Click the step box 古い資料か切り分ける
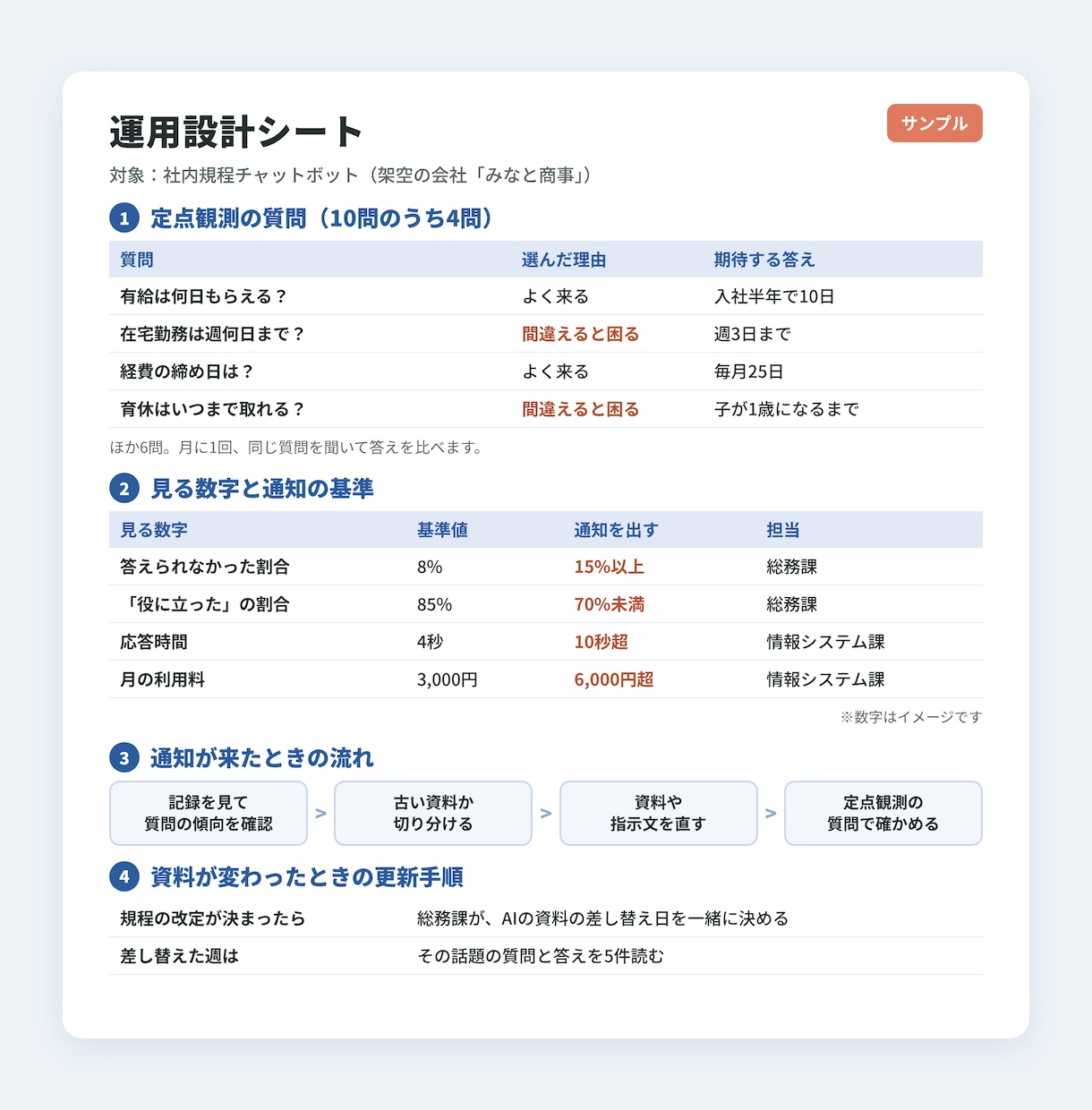The height and width of the screenshot is (1110, 1092). (x=433, y=813)
